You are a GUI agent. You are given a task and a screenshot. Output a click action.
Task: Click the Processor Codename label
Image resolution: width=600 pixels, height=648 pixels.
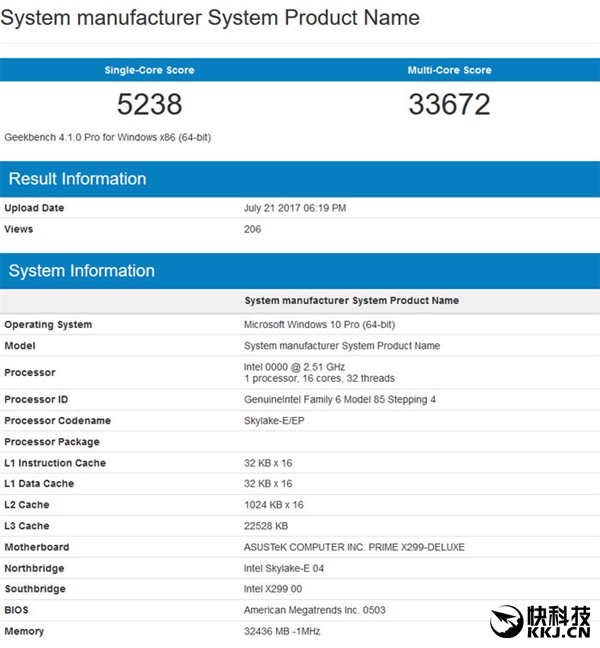57,420
